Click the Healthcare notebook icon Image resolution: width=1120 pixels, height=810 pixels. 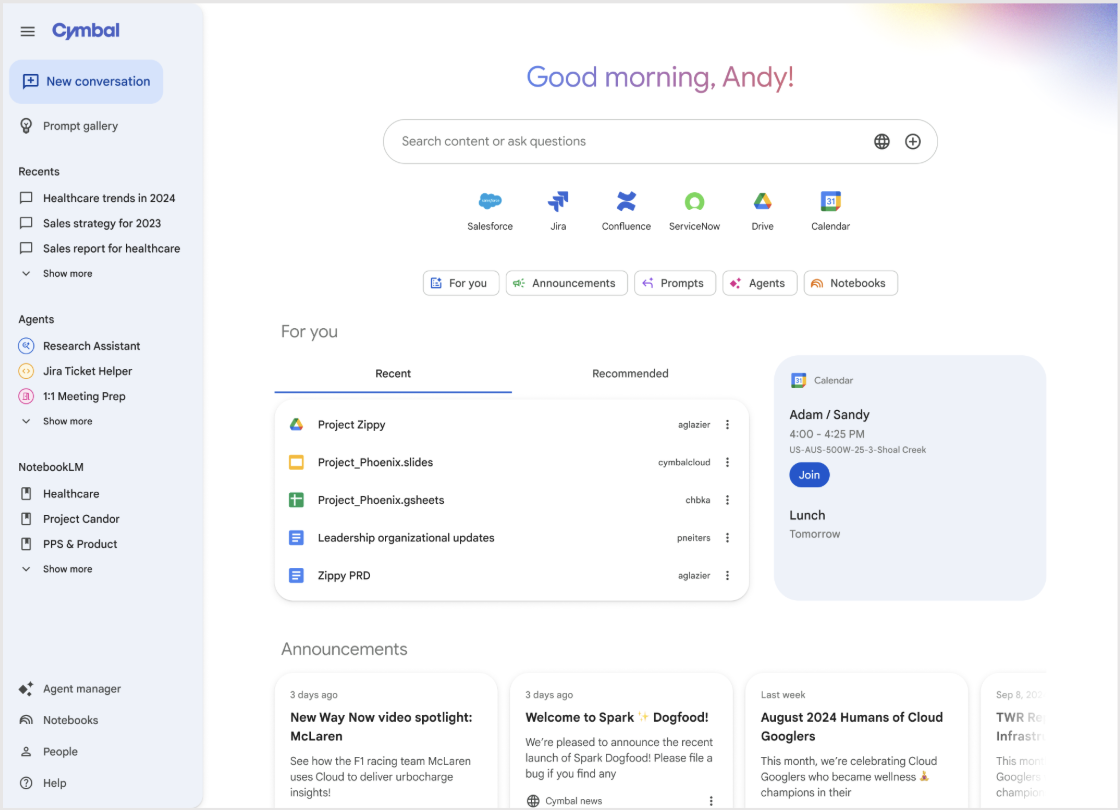click(26, 494)
